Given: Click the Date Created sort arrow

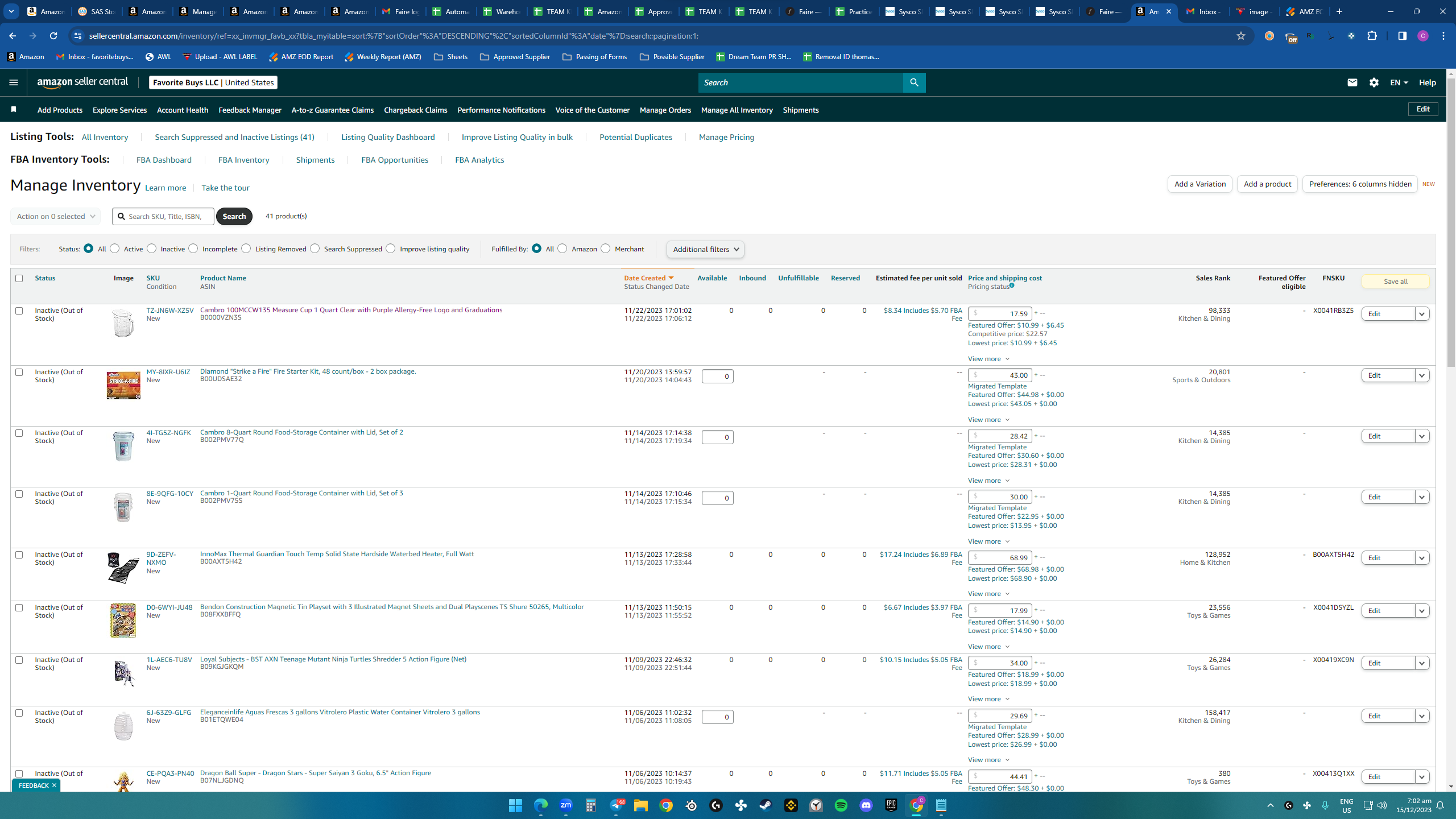Looking at the screenshot, I should click(x=671, y=278).
